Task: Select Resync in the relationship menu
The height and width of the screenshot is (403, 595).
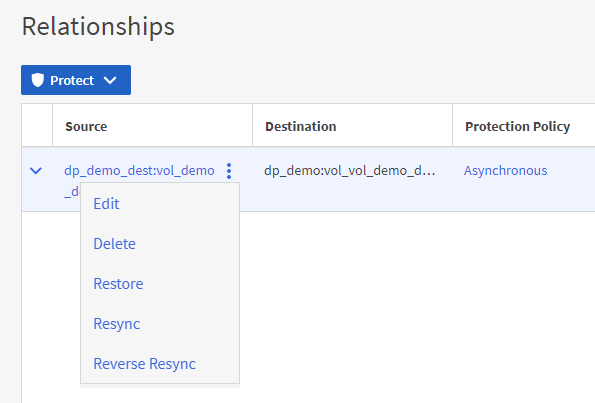Action: coord(116,324)
